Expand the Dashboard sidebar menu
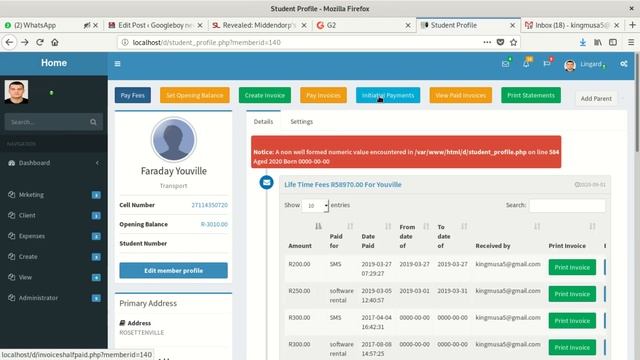The width and height of the screenshot is (640, 360). [x=54, y=163]
